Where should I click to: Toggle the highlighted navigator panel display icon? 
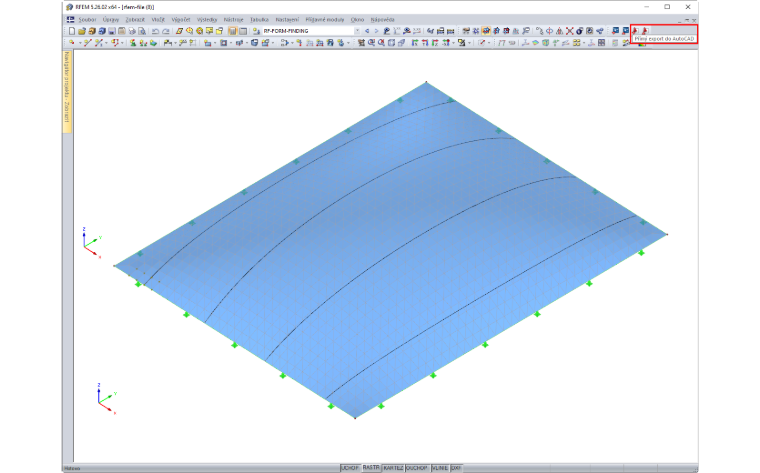[232, 31]
